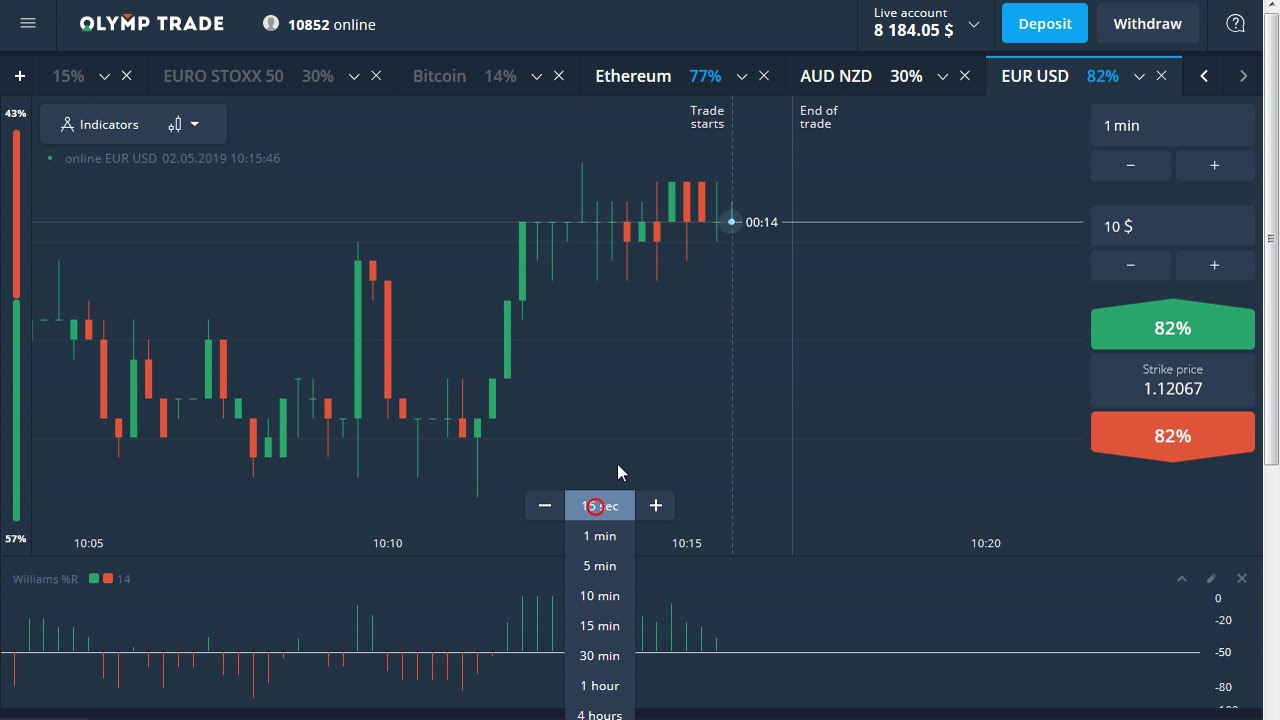Click the trade amount 10 $ field

[x=1172, y=226]
